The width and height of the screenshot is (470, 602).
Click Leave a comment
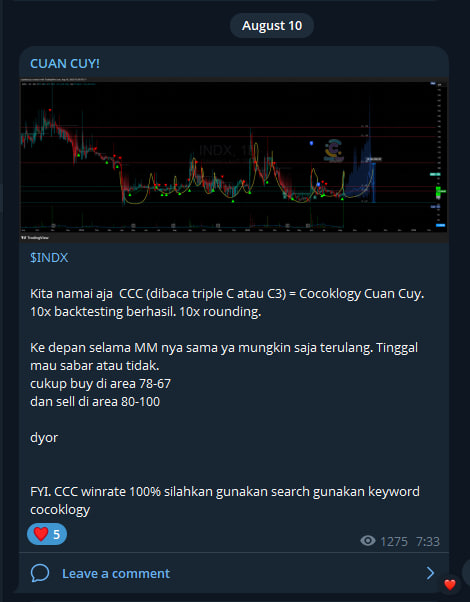(x=116, y=574)
